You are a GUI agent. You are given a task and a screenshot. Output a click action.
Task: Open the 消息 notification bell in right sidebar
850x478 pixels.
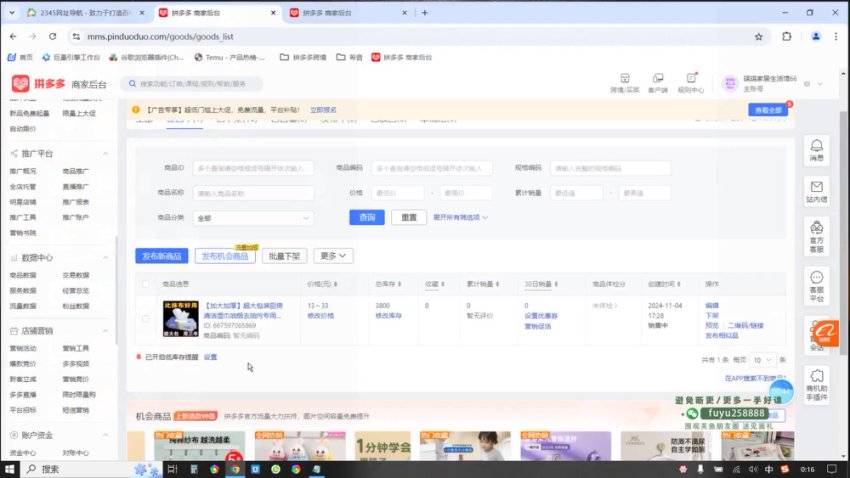(x=817, y=149)
